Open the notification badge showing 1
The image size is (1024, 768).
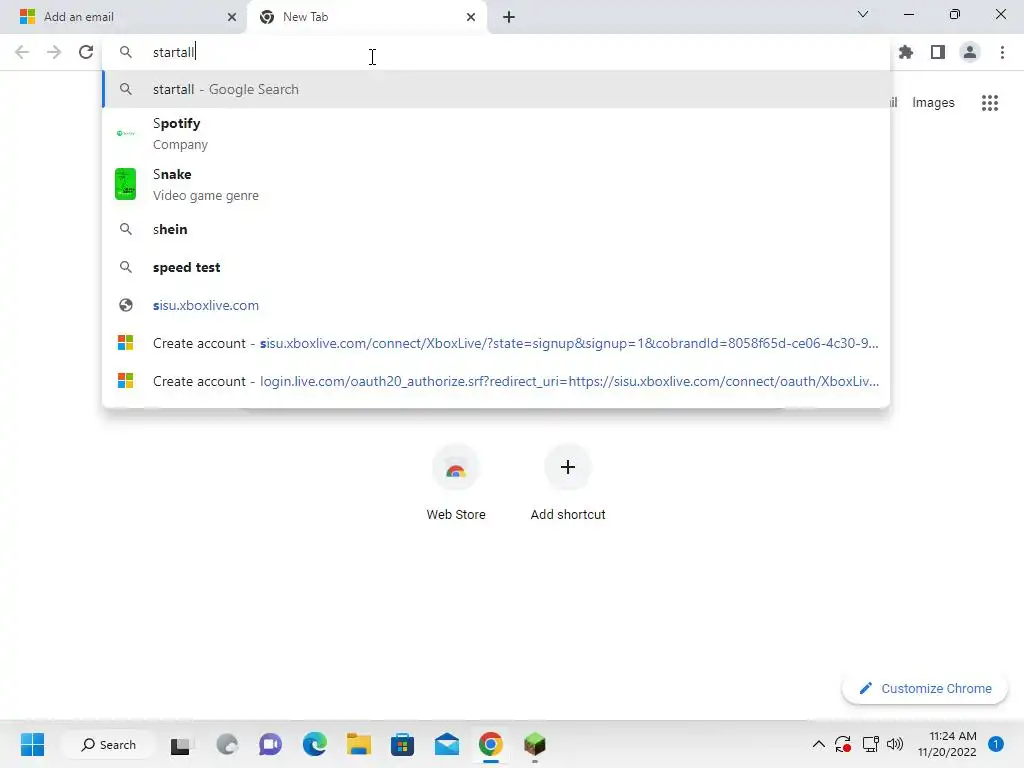pos(996,744)
